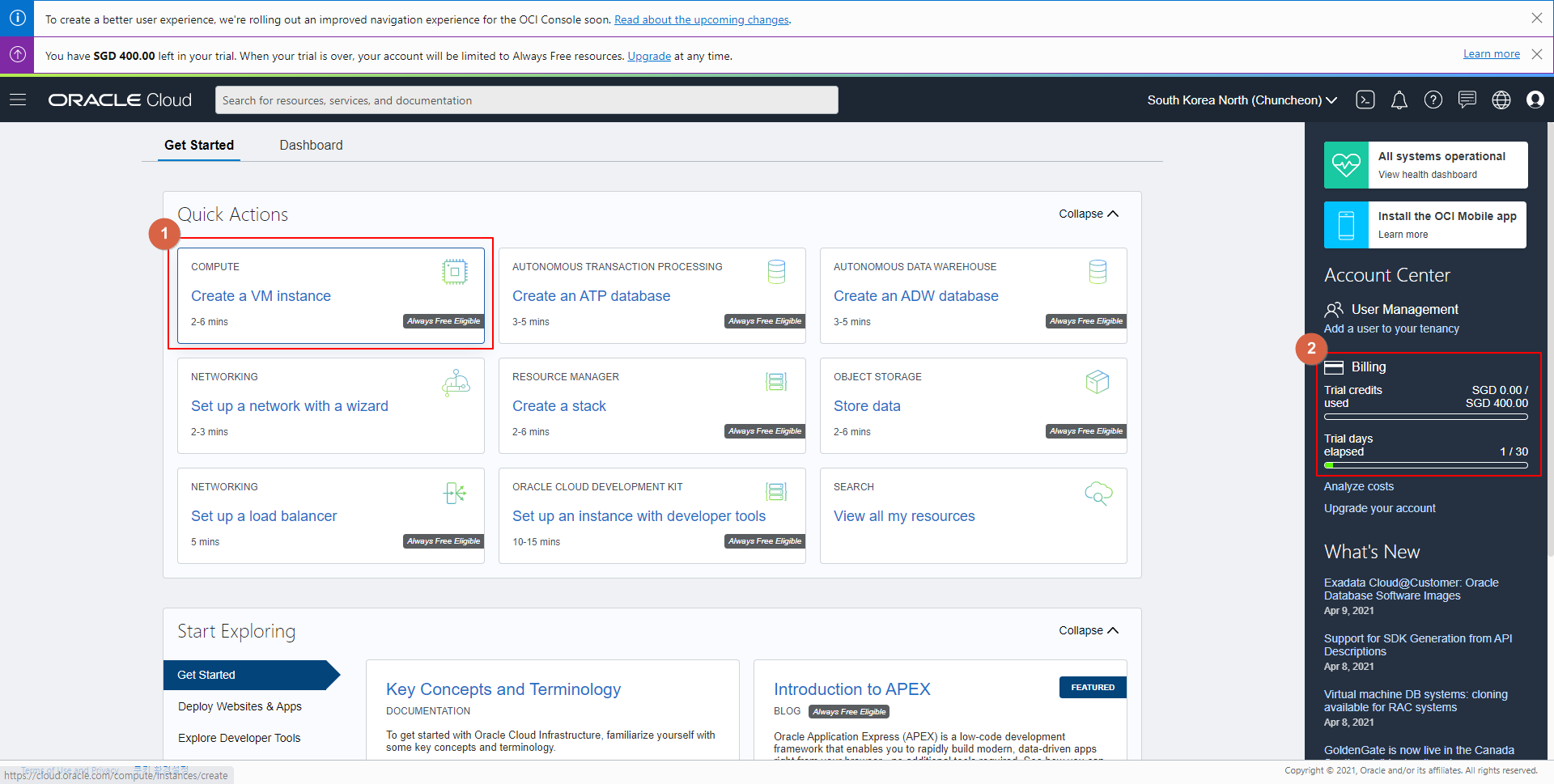Click the search cloud icon in resources card

coord(1098,493)
